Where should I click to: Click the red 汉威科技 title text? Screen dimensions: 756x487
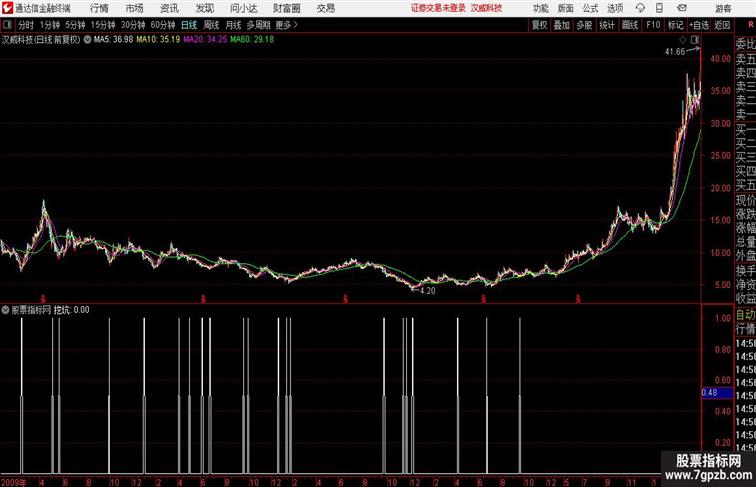tap(486, 8)
